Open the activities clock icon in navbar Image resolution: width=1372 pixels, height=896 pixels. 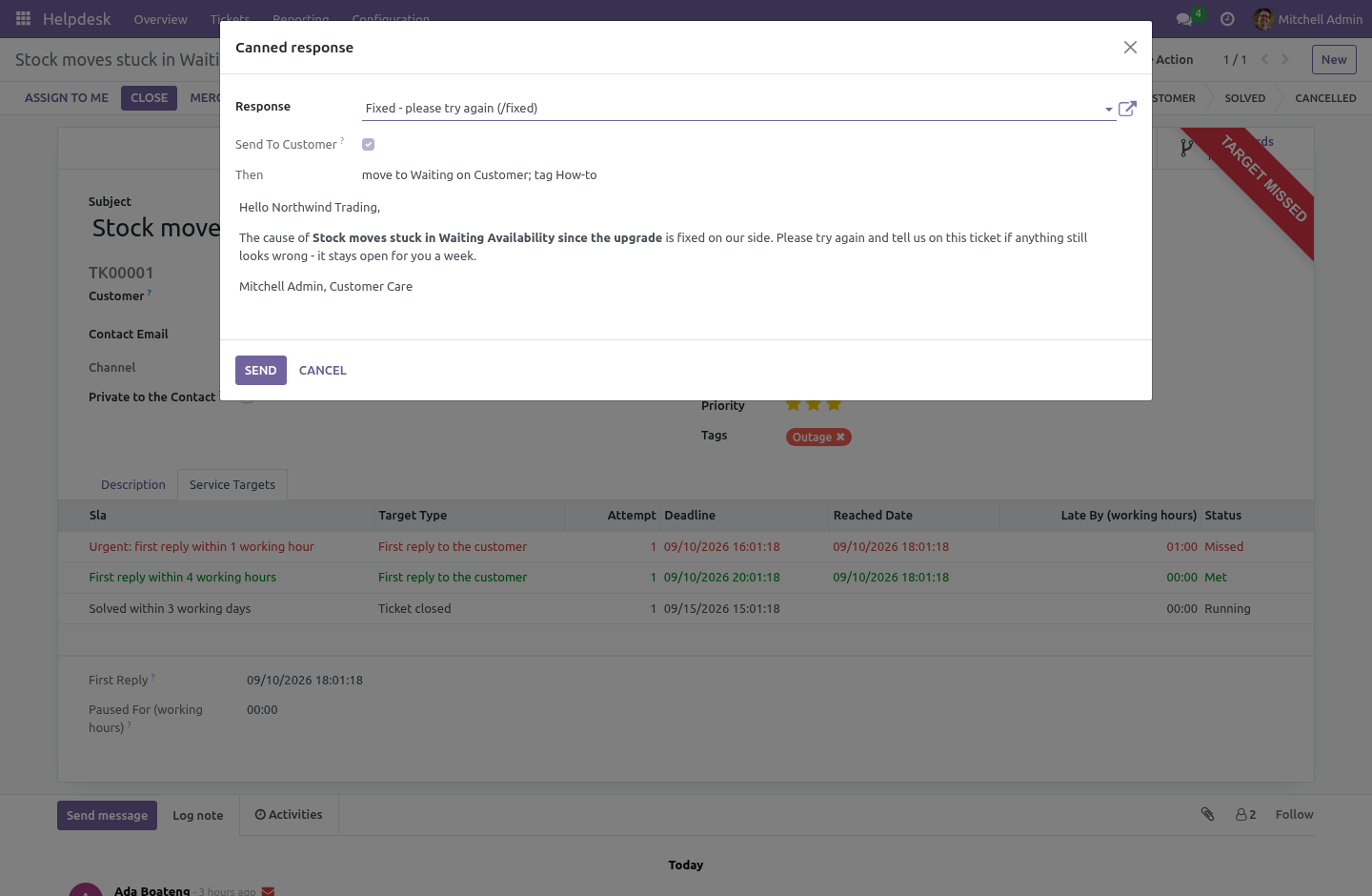tap(1227, 19)
